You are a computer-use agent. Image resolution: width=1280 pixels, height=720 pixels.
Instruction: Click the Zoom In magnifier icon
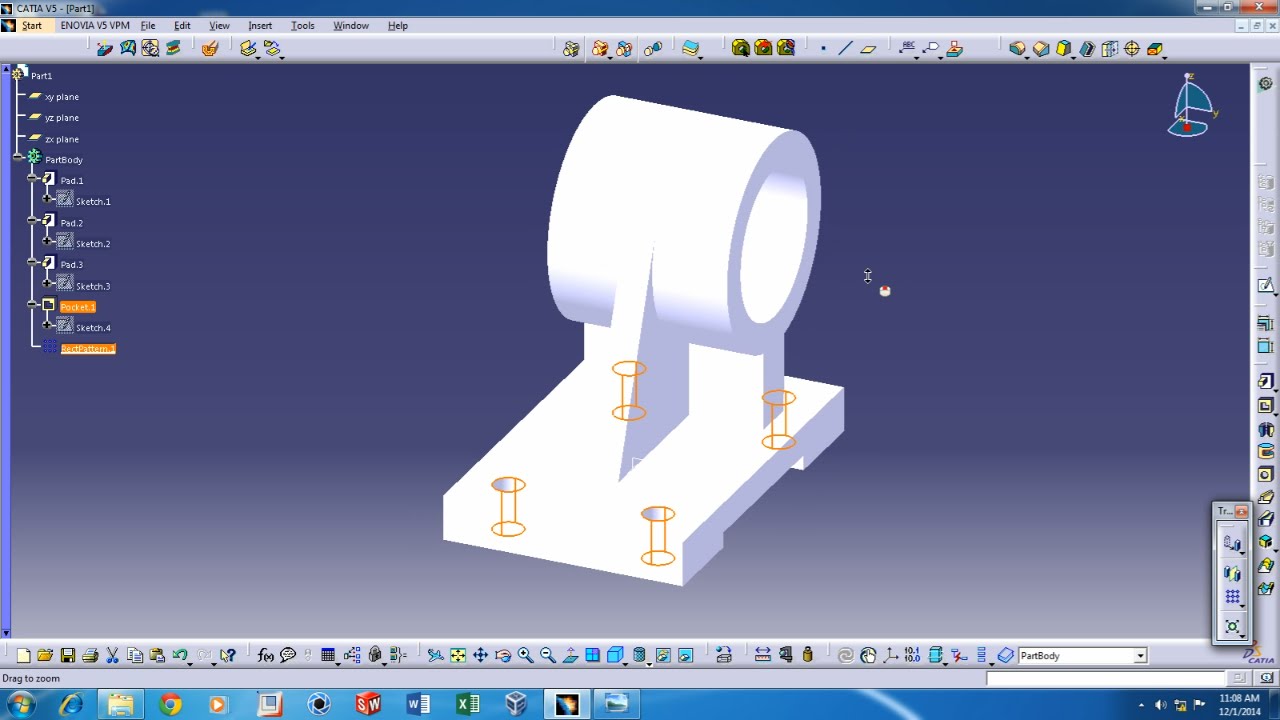[525, 656]
